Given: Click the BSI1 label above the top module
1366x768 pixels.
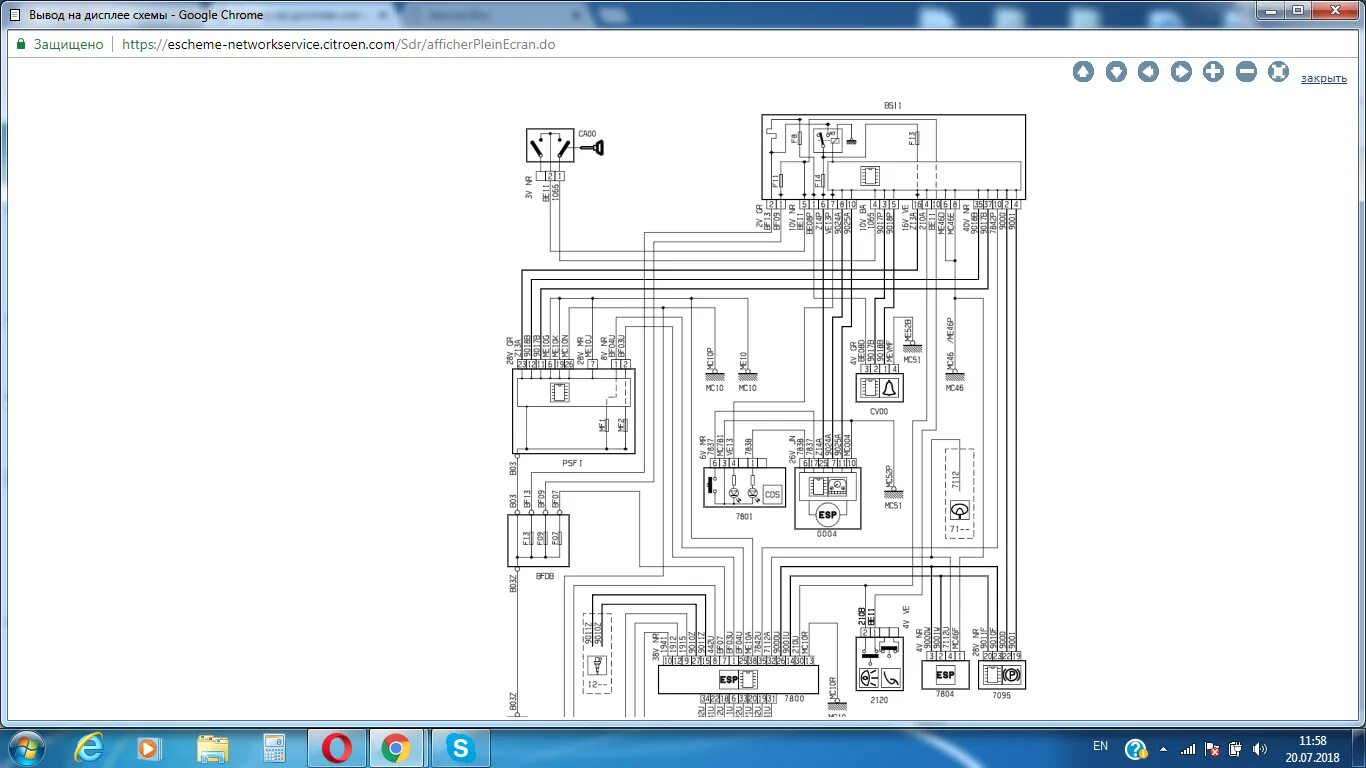Looking at the screenshot, I should tap(893, 105).
